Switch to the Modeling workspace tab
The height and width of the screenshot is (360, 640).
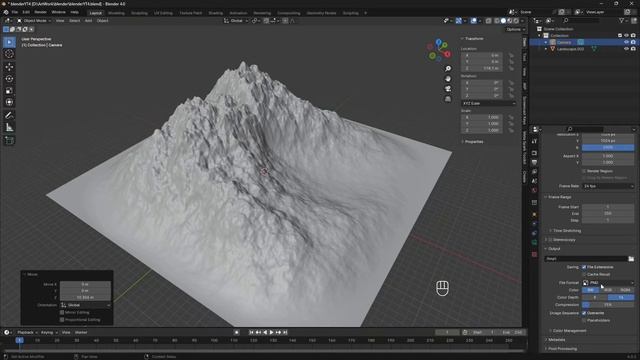(116, 13)
